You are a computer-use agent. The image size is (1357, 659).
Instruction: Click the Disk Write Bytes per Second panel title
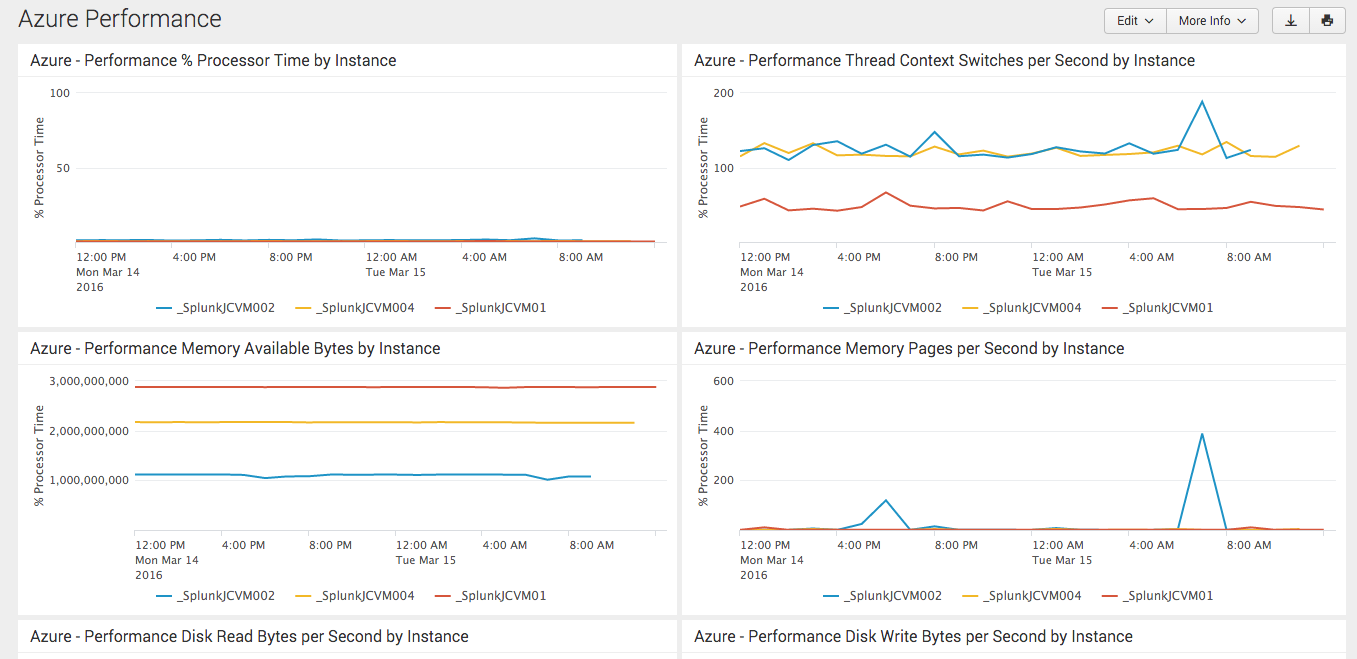pyautogui.click(x=913, y=637)
